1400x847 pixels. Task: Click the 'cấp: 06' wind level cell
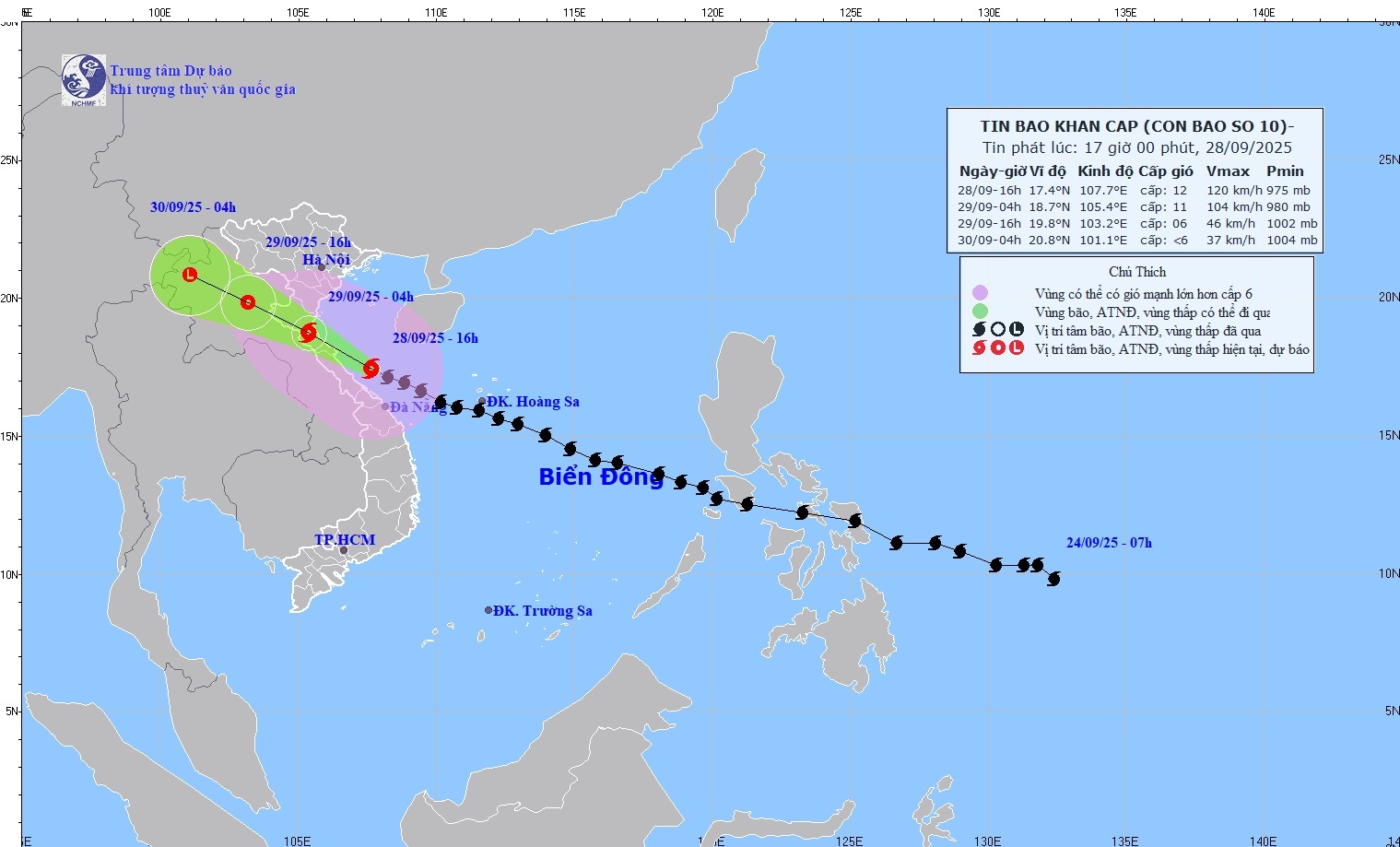click(1163, 224)
